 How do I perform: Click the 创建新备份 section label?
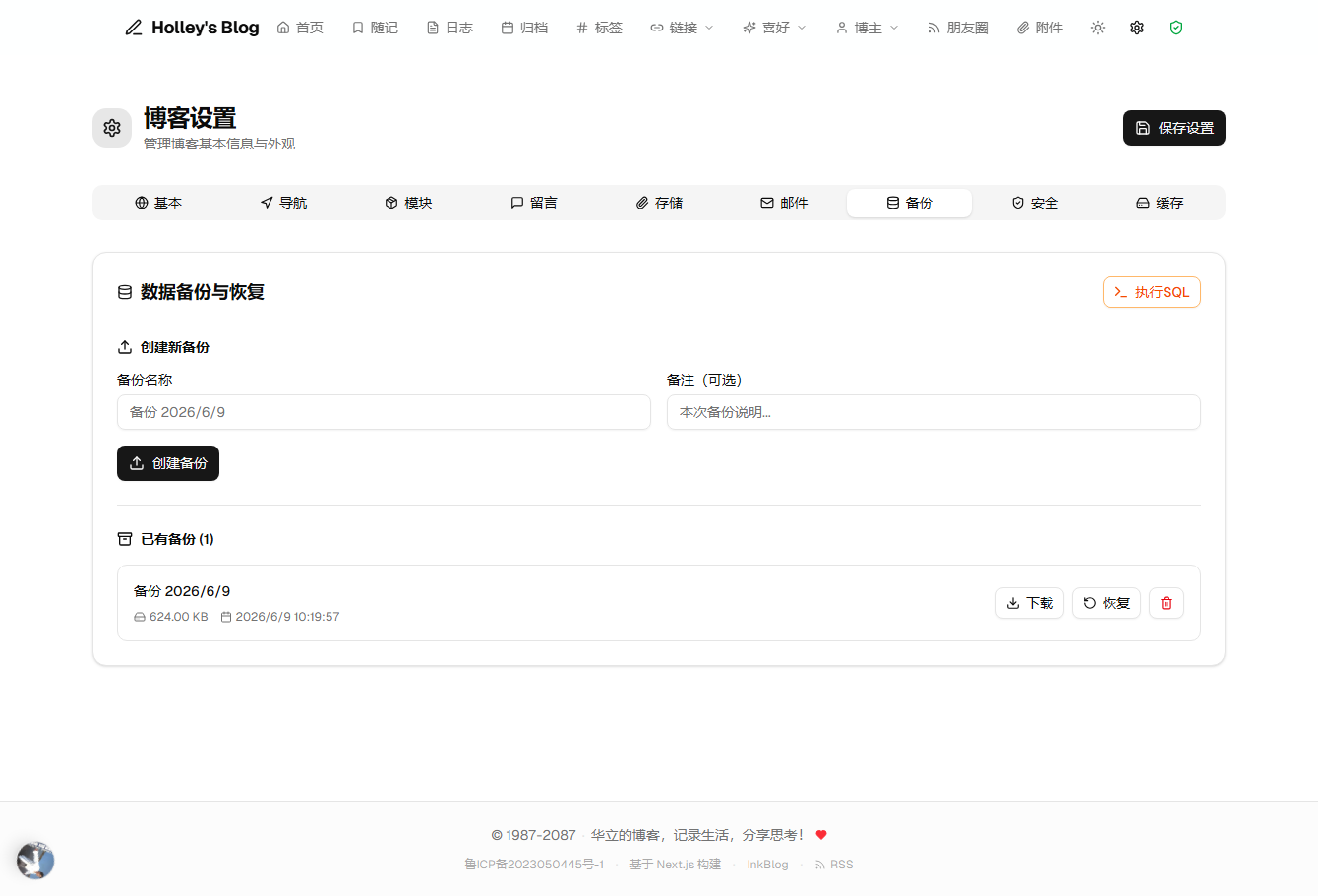point(175,347)
